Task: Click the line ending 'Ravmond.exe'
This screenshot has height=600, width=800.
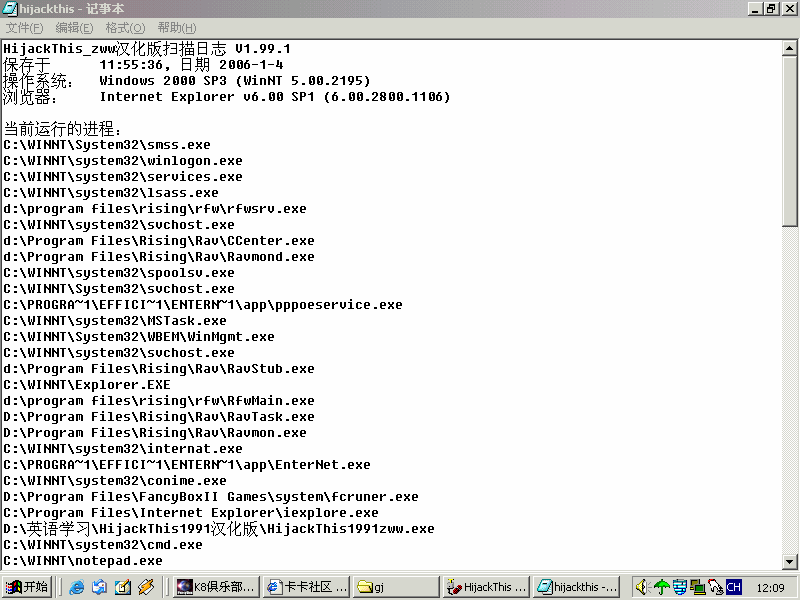Action: [x=159, y=257]
